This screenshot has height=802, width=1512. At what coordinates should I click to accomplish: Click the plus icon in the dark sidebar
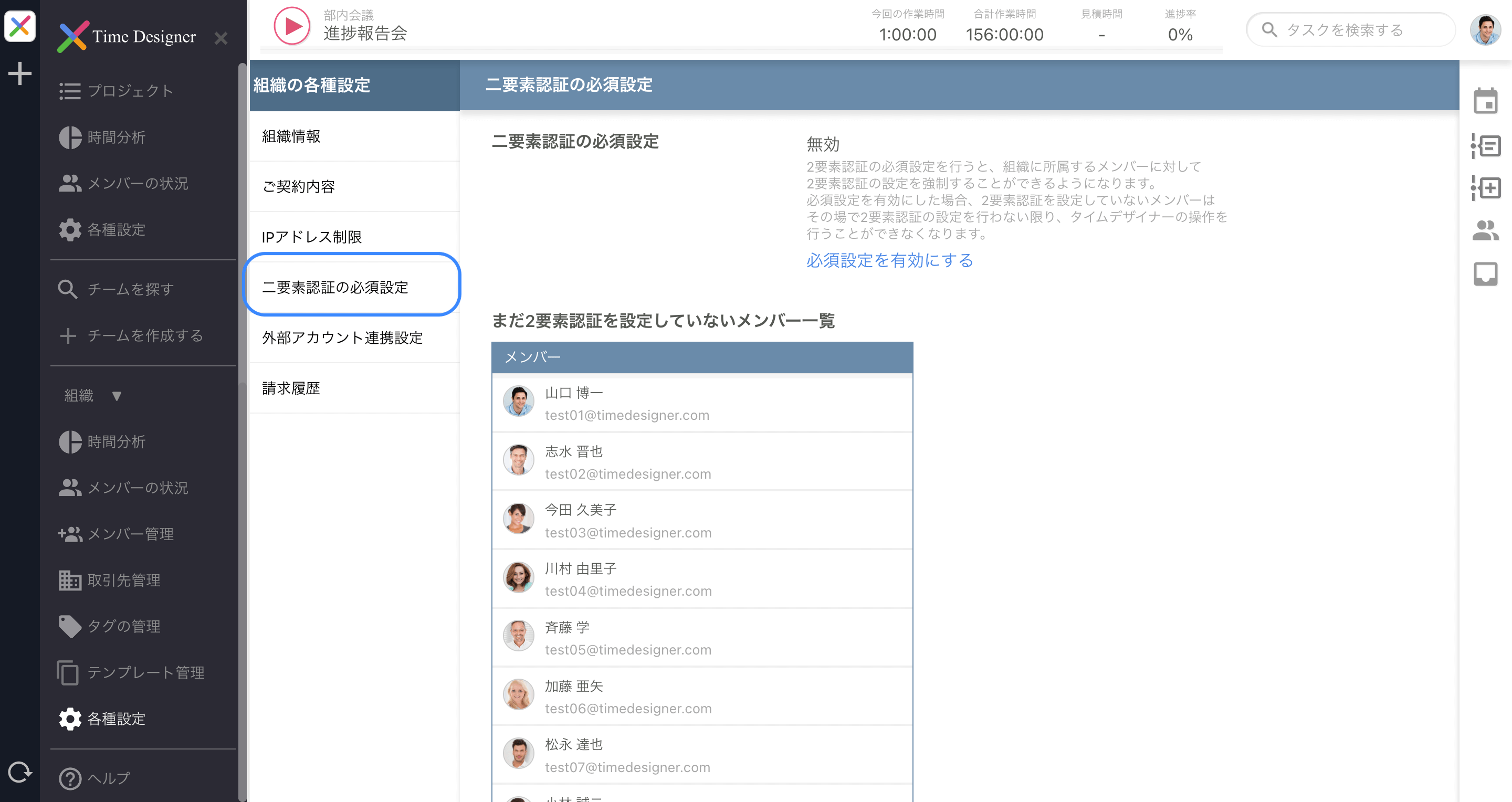click(19, 73)
